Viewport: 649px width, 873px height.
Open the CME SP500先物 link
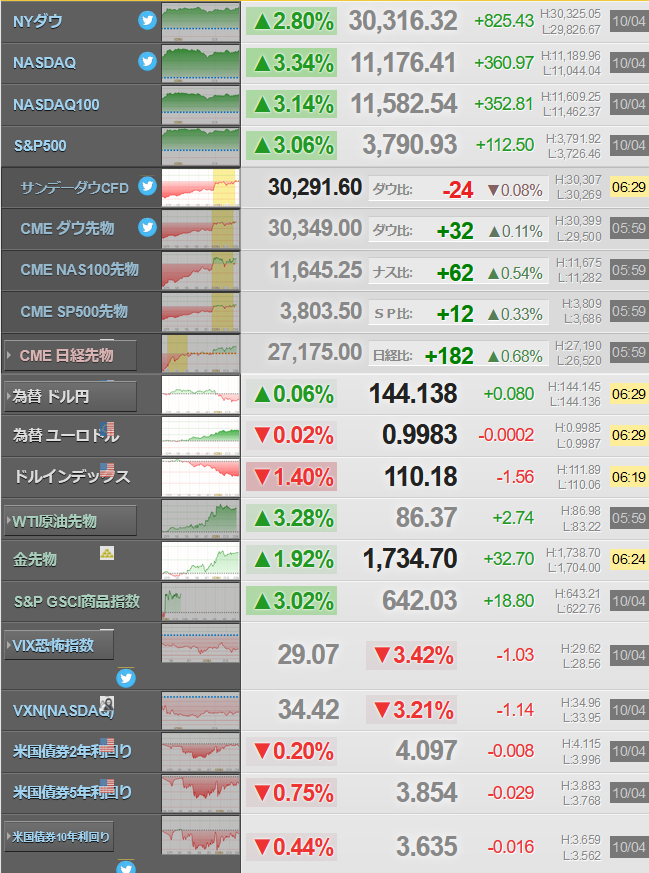pos(74,311)
